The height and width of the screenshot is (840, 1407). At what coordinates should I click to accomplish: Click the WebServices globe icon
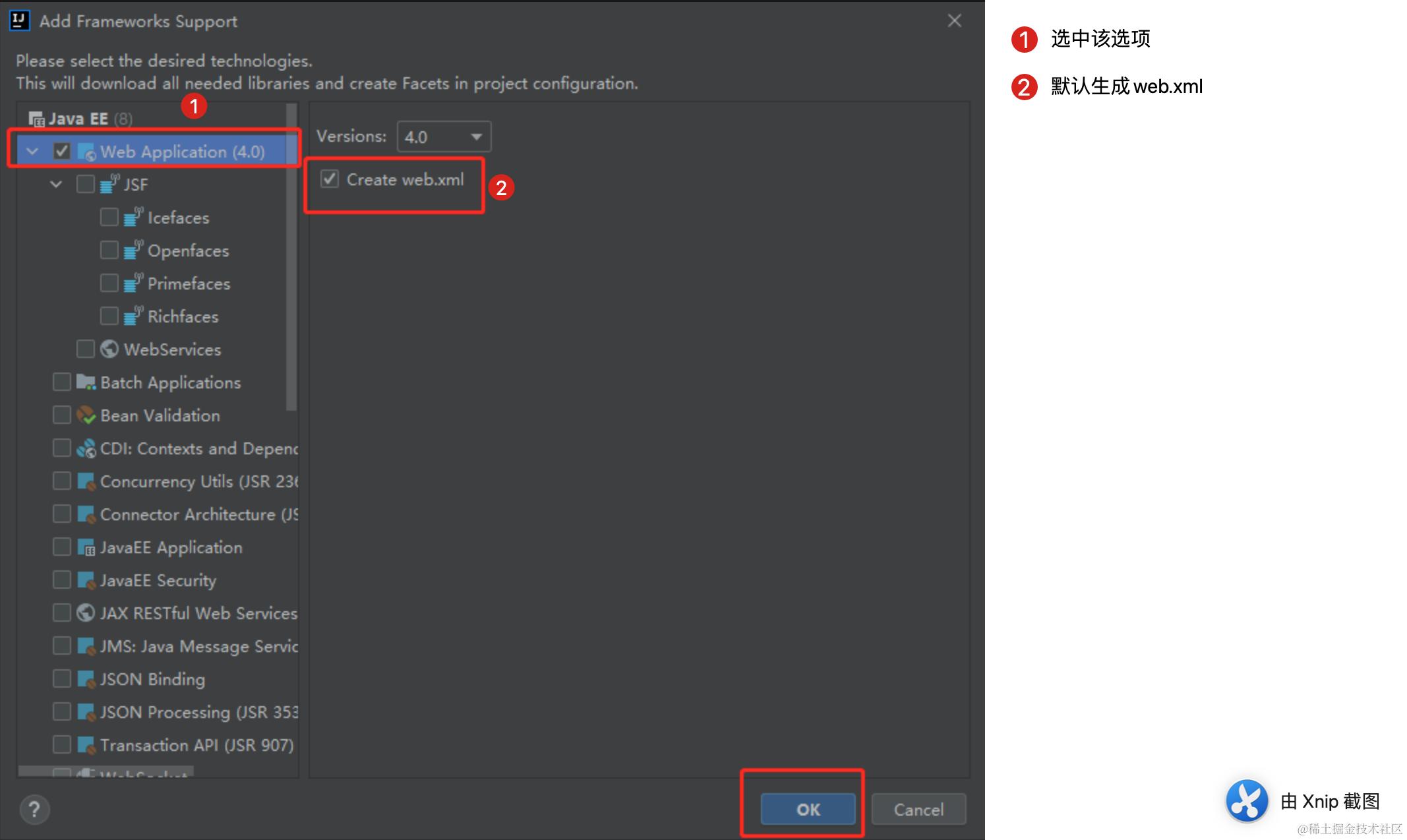click(109, 349)
